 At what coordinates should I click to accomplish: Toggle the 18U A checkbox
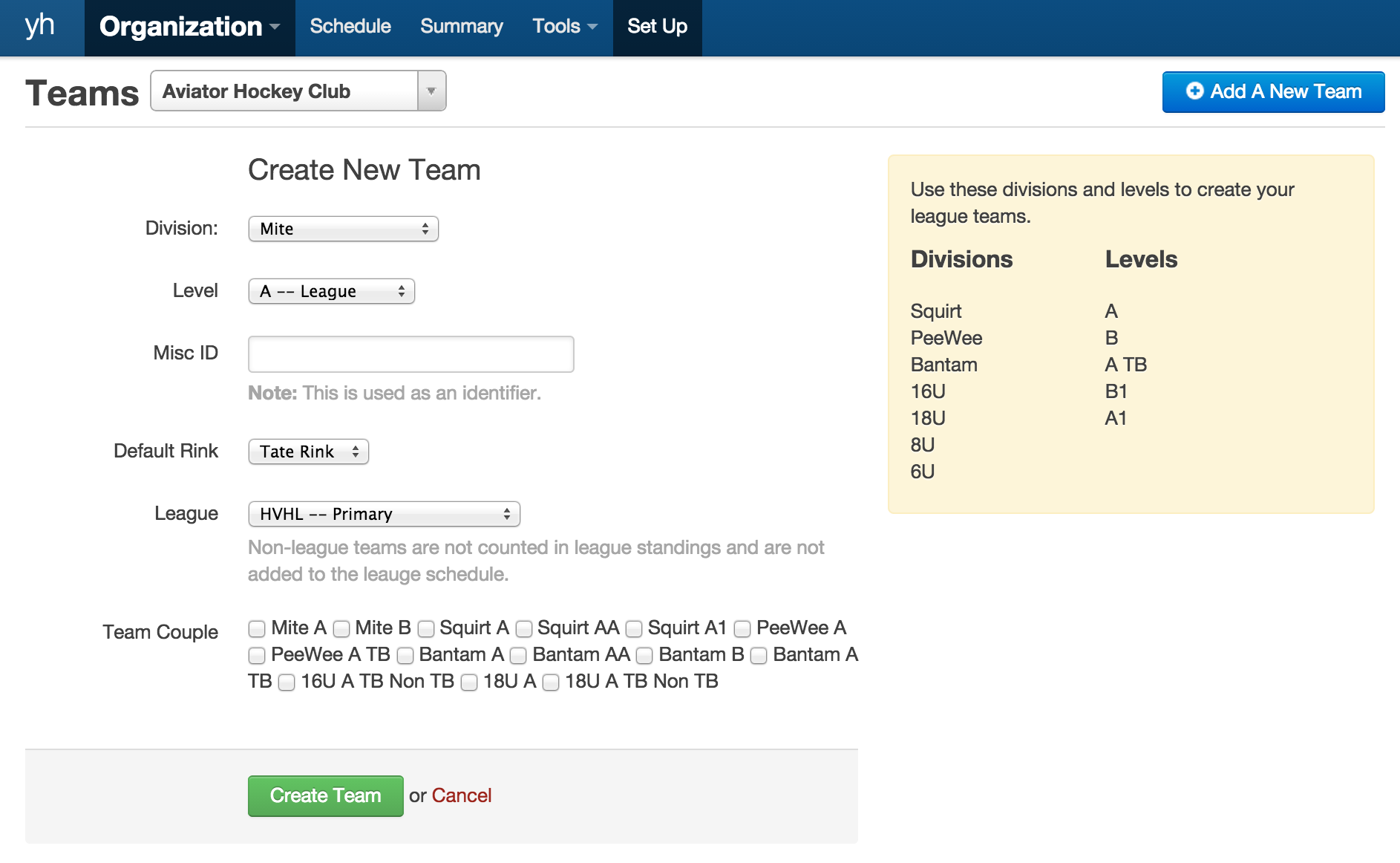tap(469, 683)
